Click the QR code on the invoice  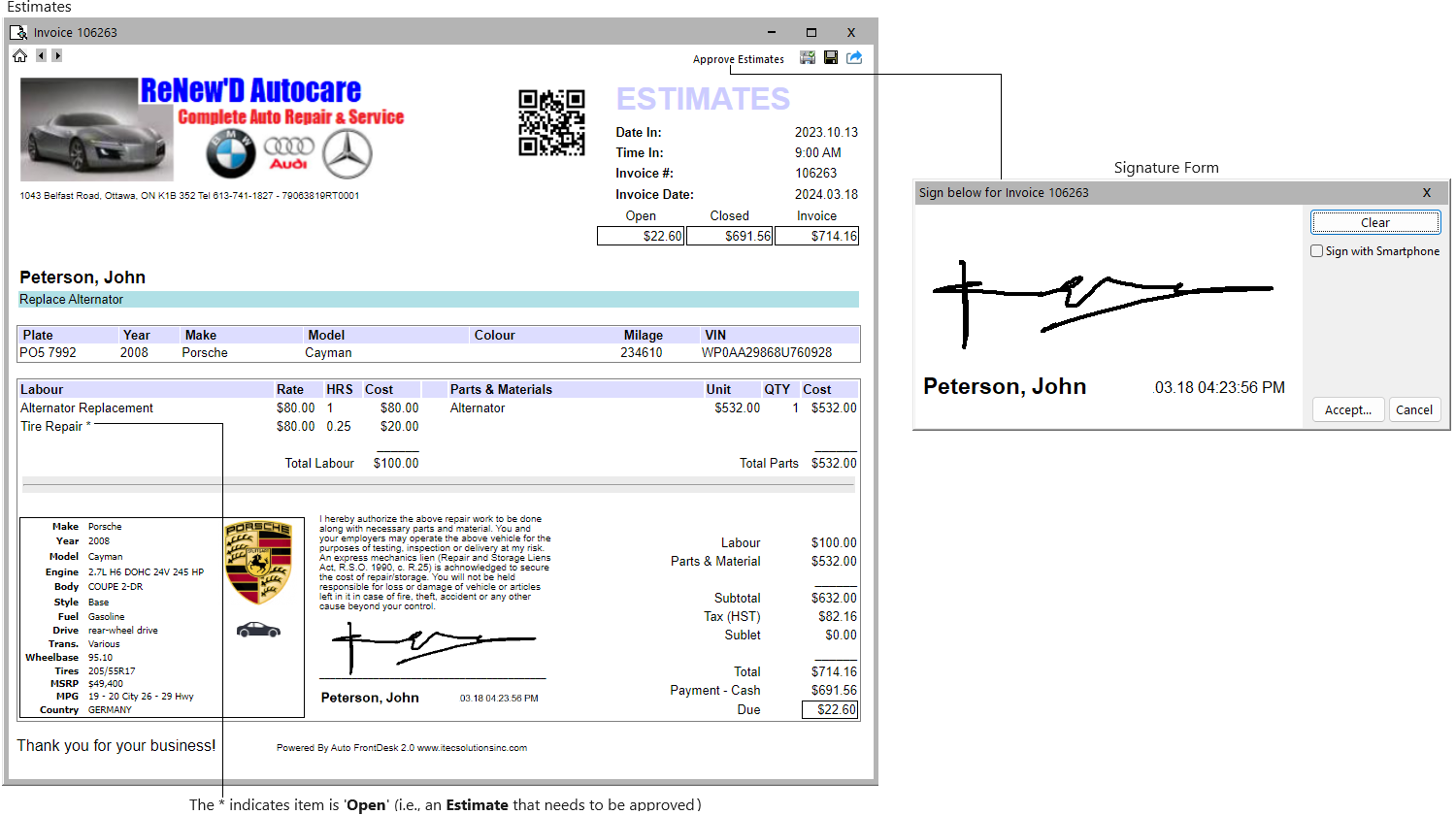tap(551, 123)
